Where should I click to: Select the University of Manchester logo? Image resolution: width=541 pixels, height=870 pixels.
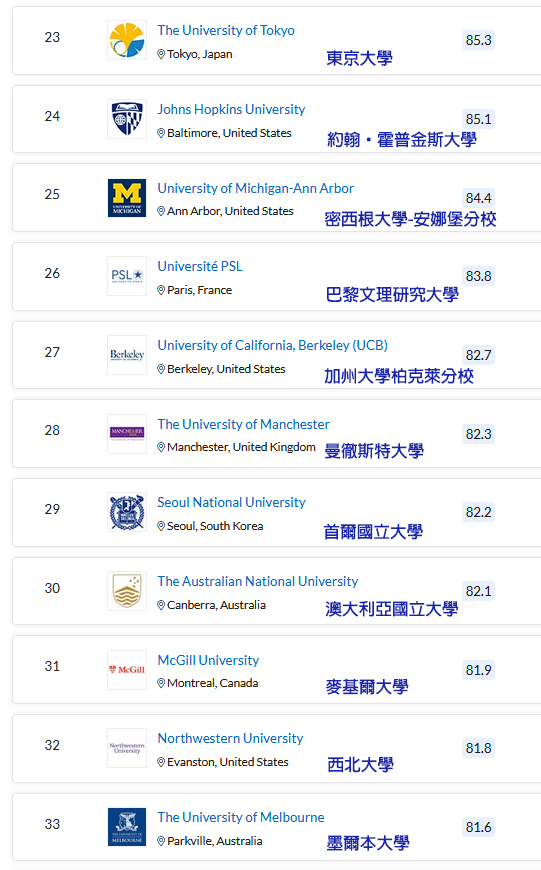coord(127,433)
